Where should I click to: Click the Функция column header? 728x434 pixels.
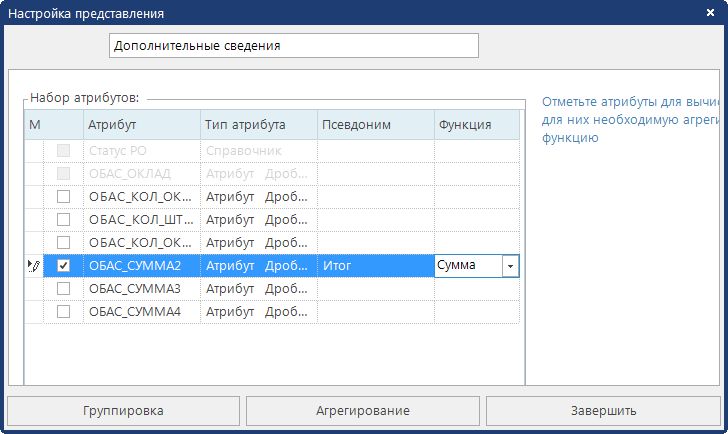point(476,125)
